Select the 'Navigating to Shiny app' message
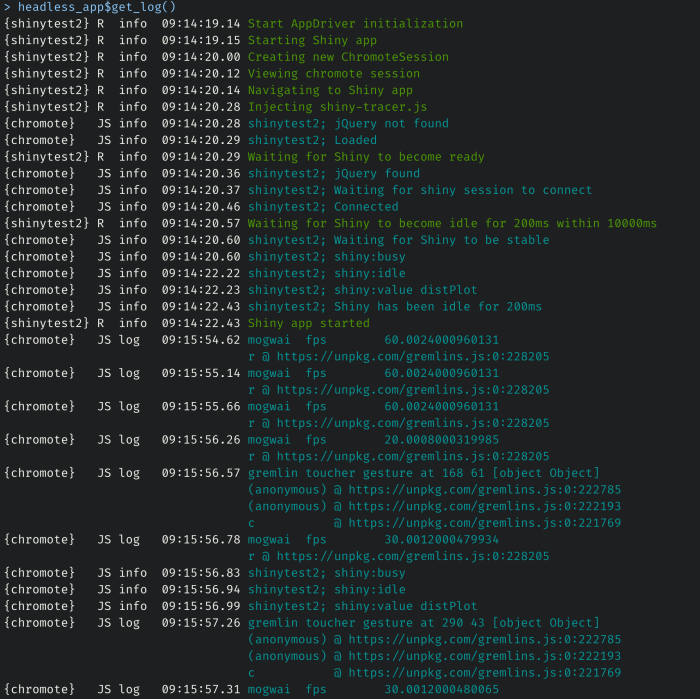 point(330,90)
